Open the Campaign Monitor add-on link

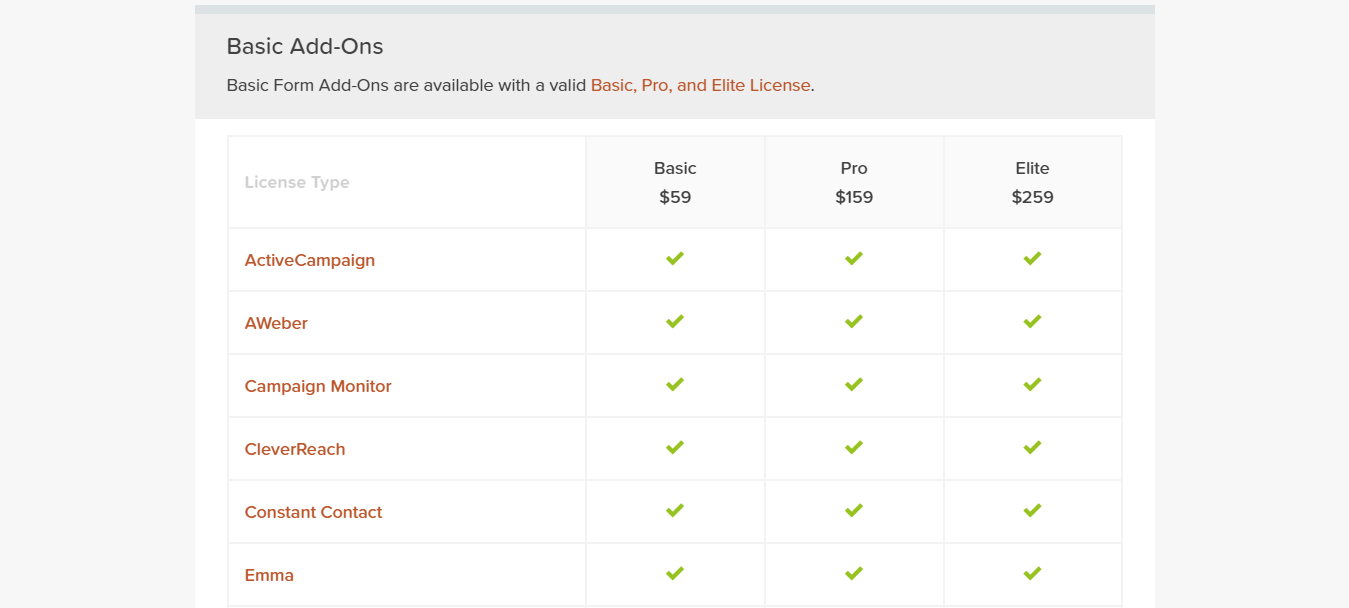[318, 386]
